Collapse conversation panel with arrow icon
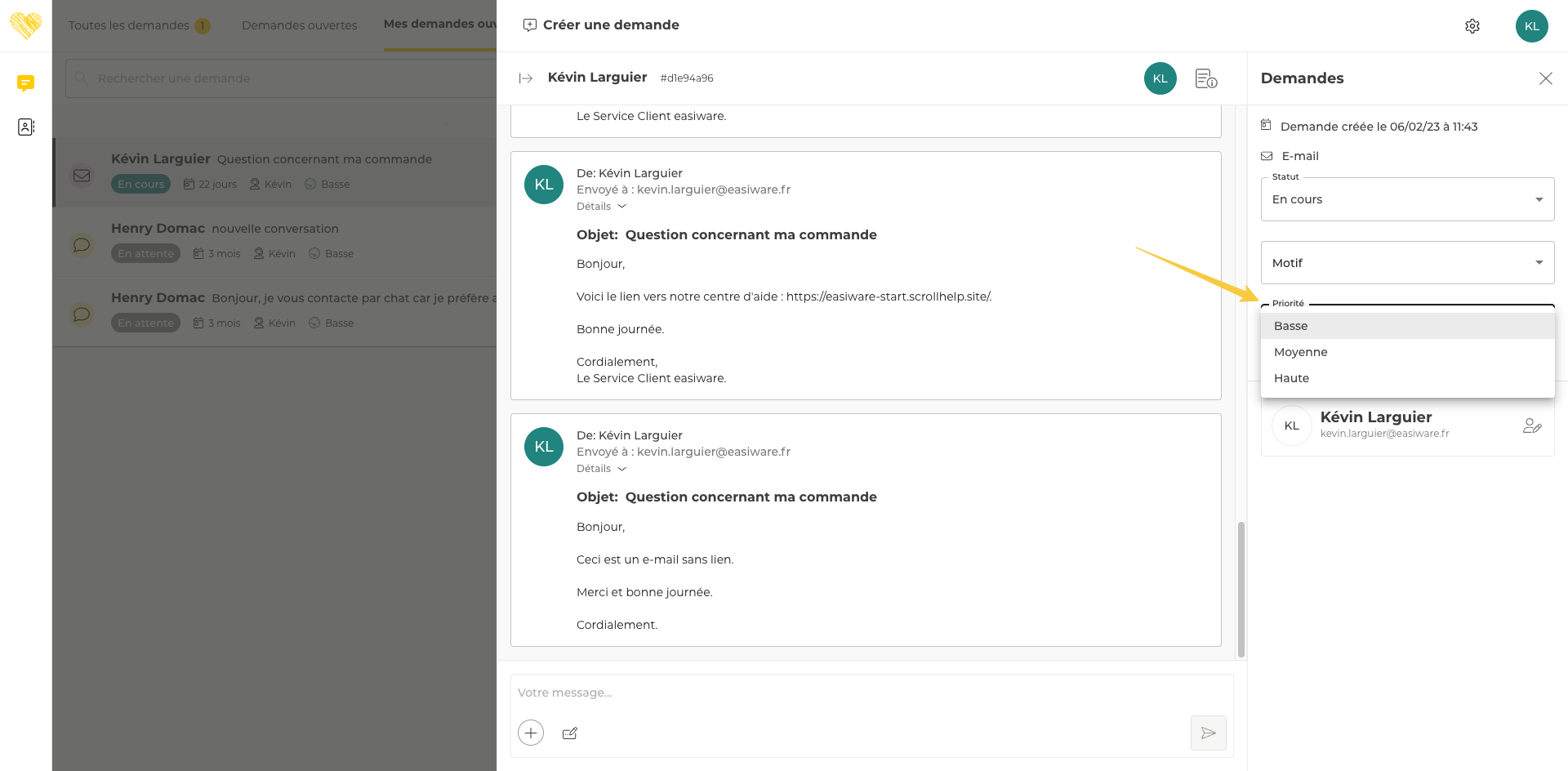 click(x=525, y=78)
